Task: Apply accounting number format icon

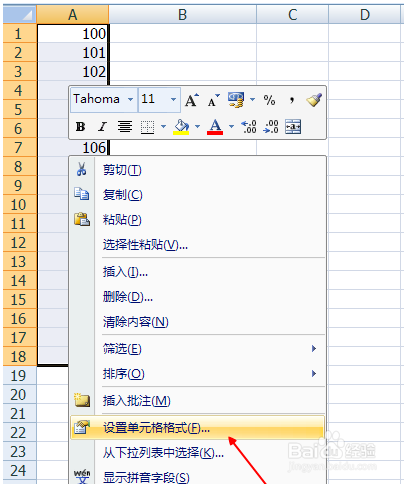Action: (x=236, y=100)
